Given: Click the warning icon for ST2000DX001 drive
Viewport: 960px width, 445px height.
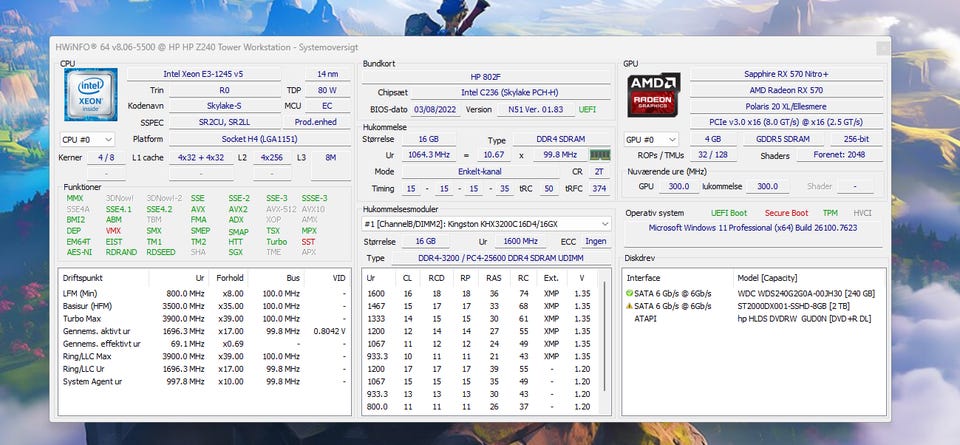Looking at the screenshot, I should pyautogui.click(x=629, y=306).
